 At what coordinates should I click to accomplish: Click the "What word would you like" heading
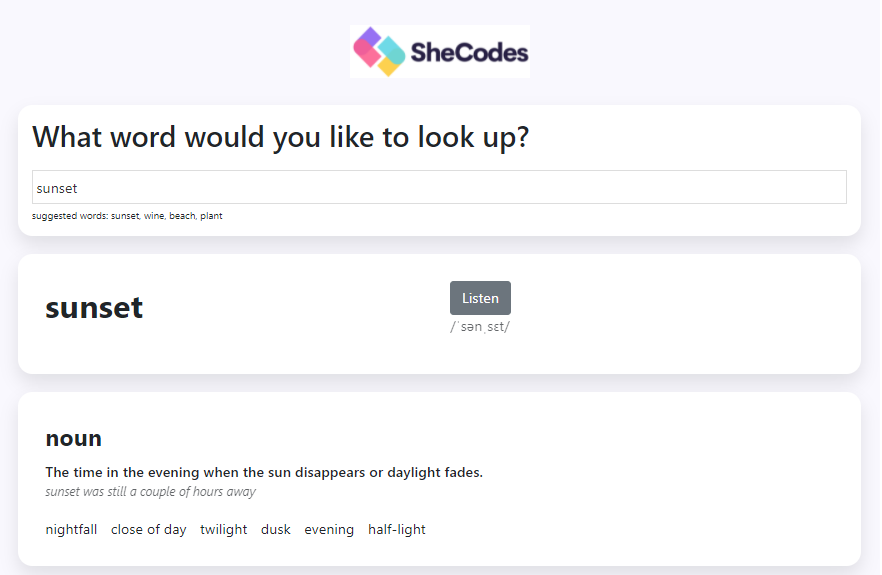pos(281,137)
